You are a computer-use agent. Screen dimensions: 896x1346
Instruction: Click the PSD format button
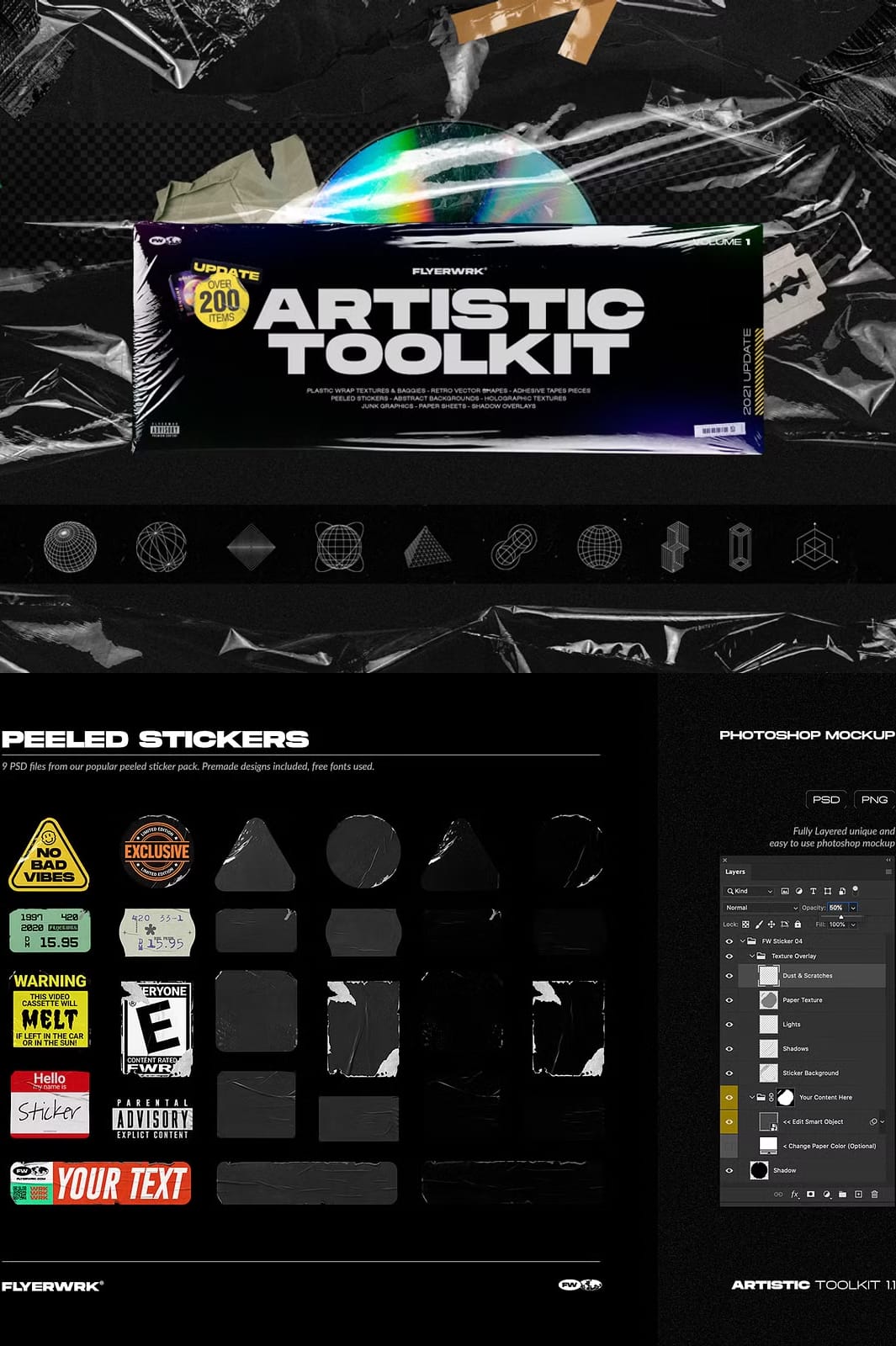click(x=826, y=799)
